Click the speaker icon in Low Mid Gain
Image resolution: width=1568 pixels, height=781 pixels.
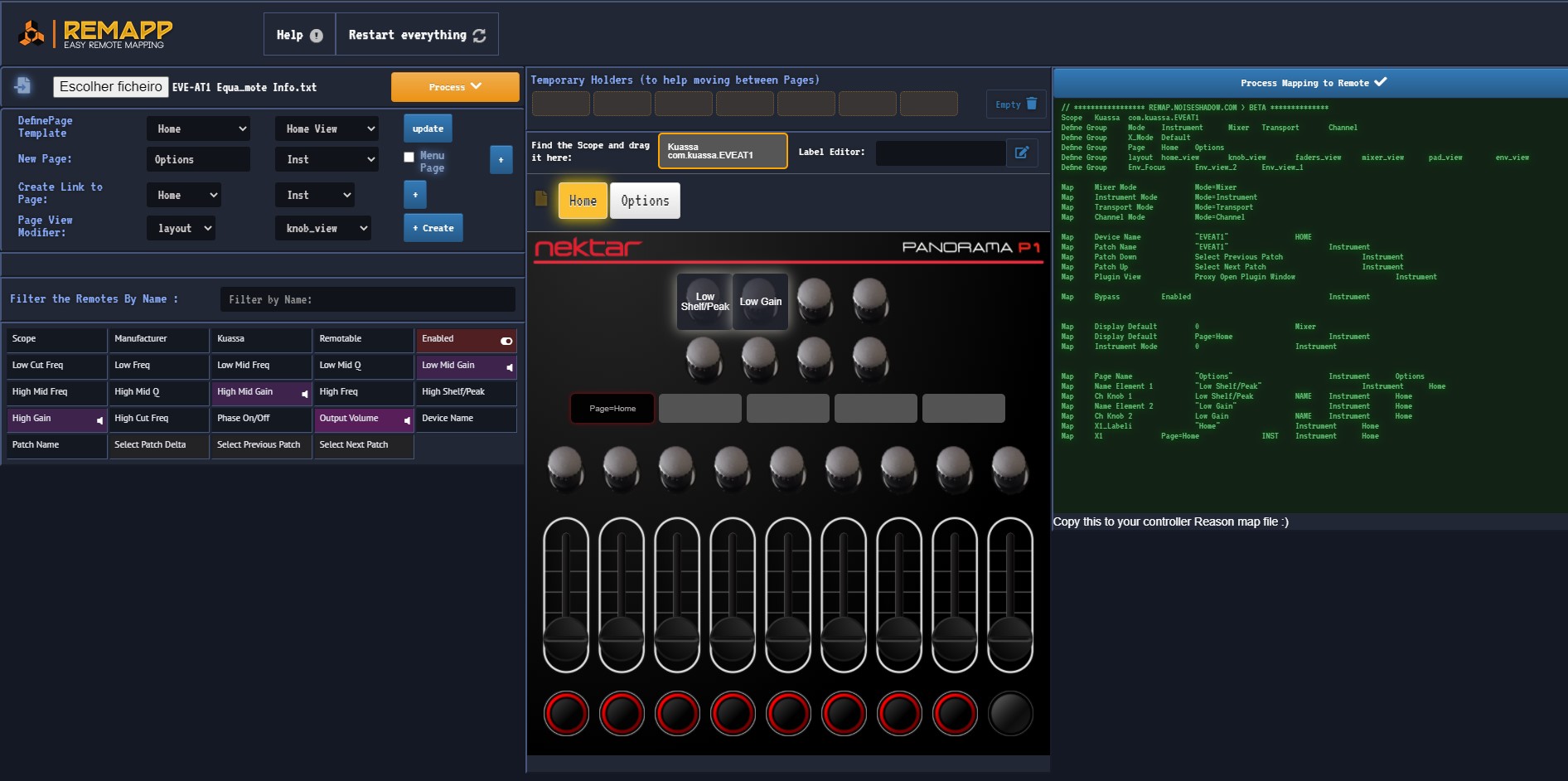tap(509, 366)
